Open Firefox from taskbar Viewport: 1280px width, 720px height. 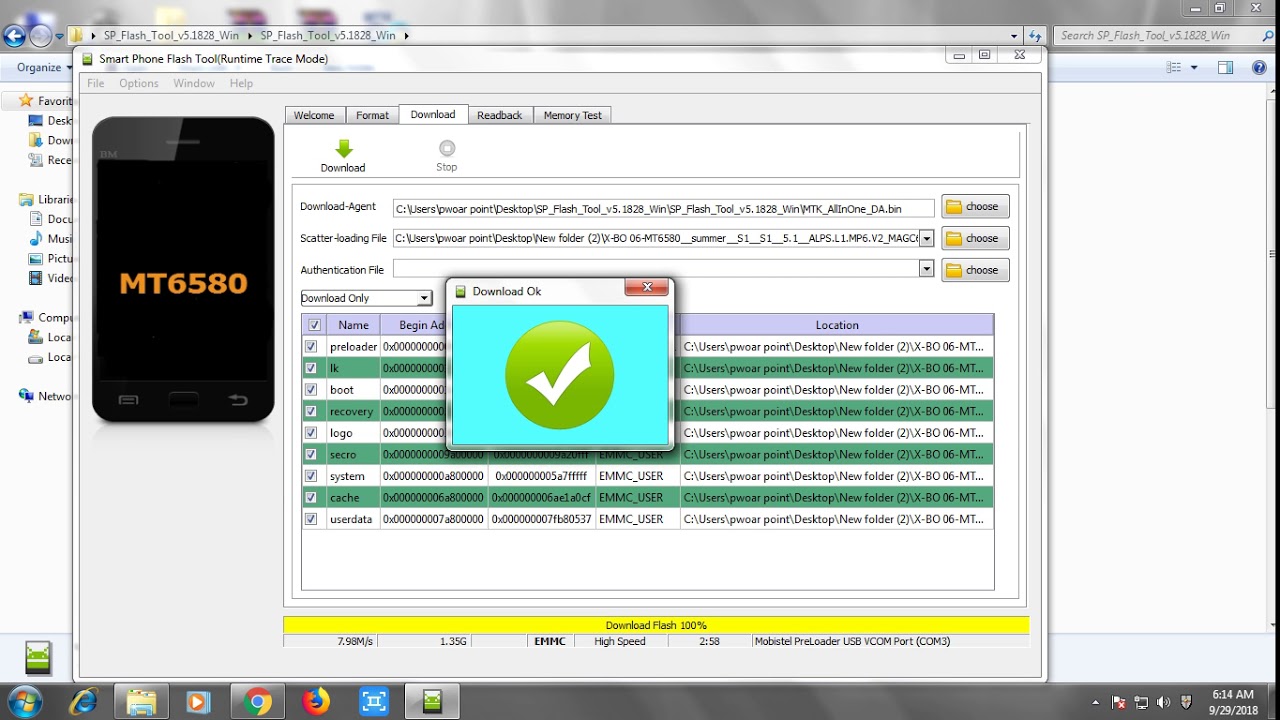pyautogui.click(x=316, y=702)
